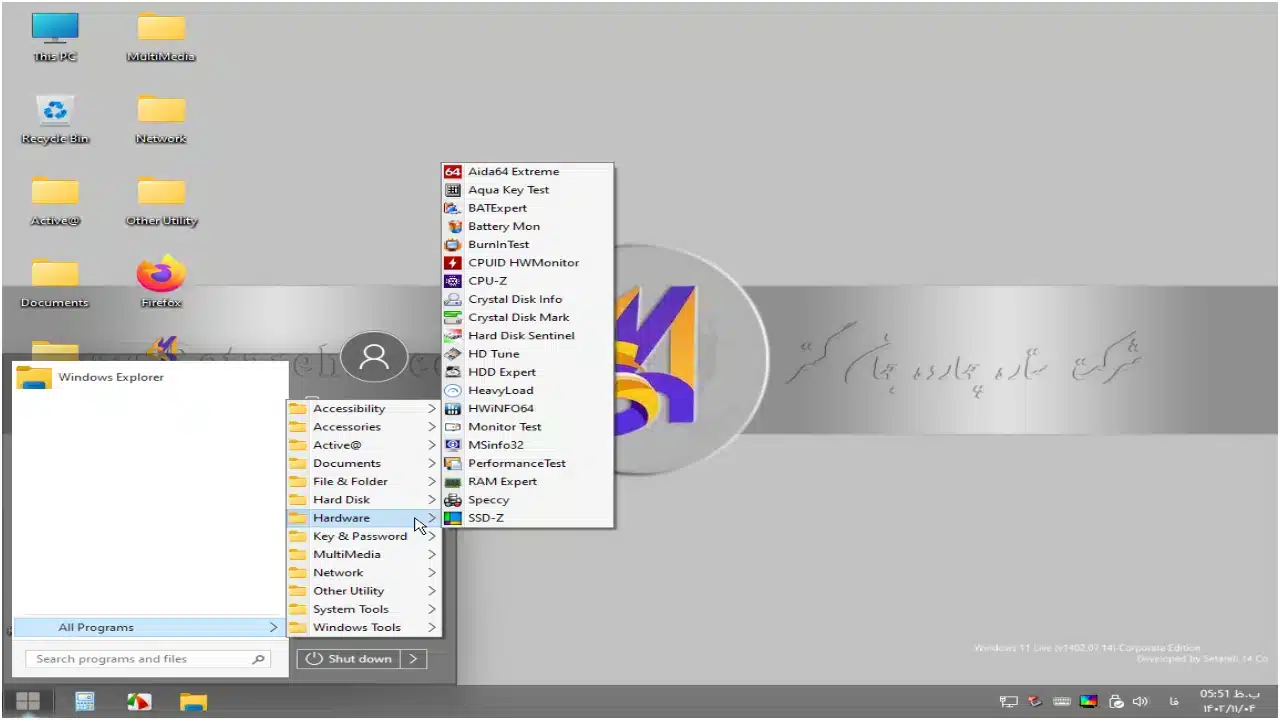This screenshot has width=1280, height=720.
Task: Open Recycle Bin on desktop
Action: [55, 112]
